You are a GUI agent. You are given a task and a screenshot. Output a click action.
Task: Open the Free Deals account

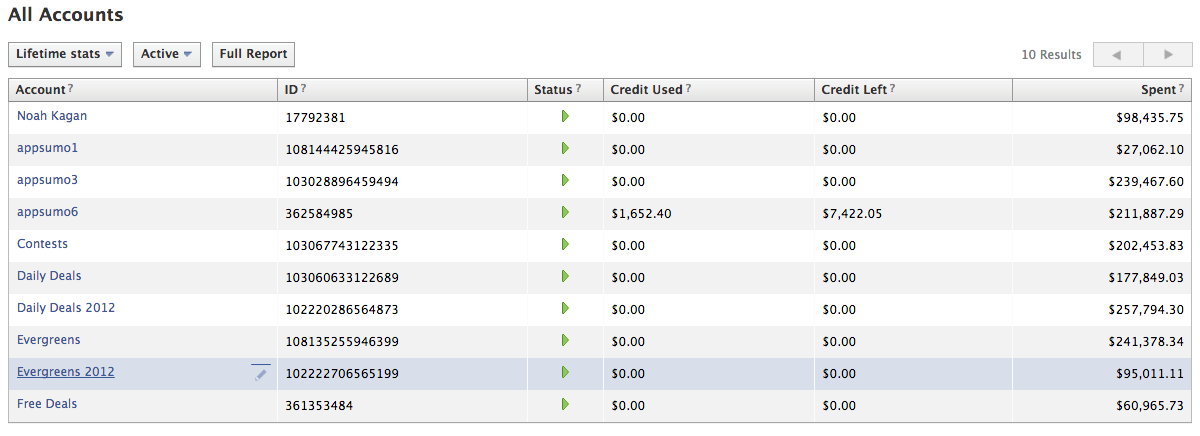tap(47, 404)
